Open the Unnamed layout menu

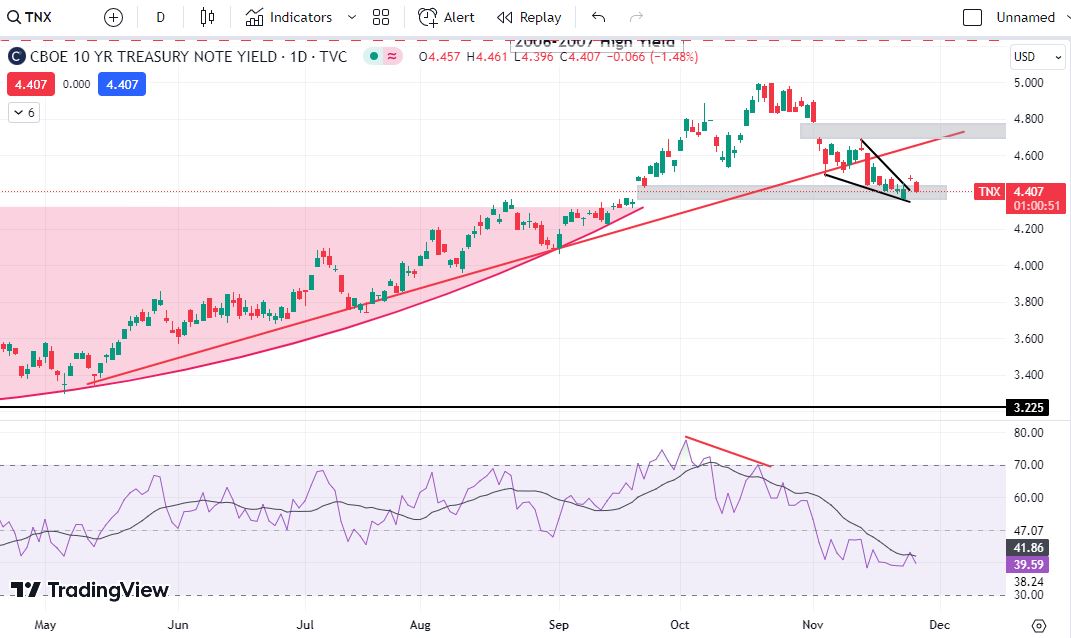(1026, 17)
